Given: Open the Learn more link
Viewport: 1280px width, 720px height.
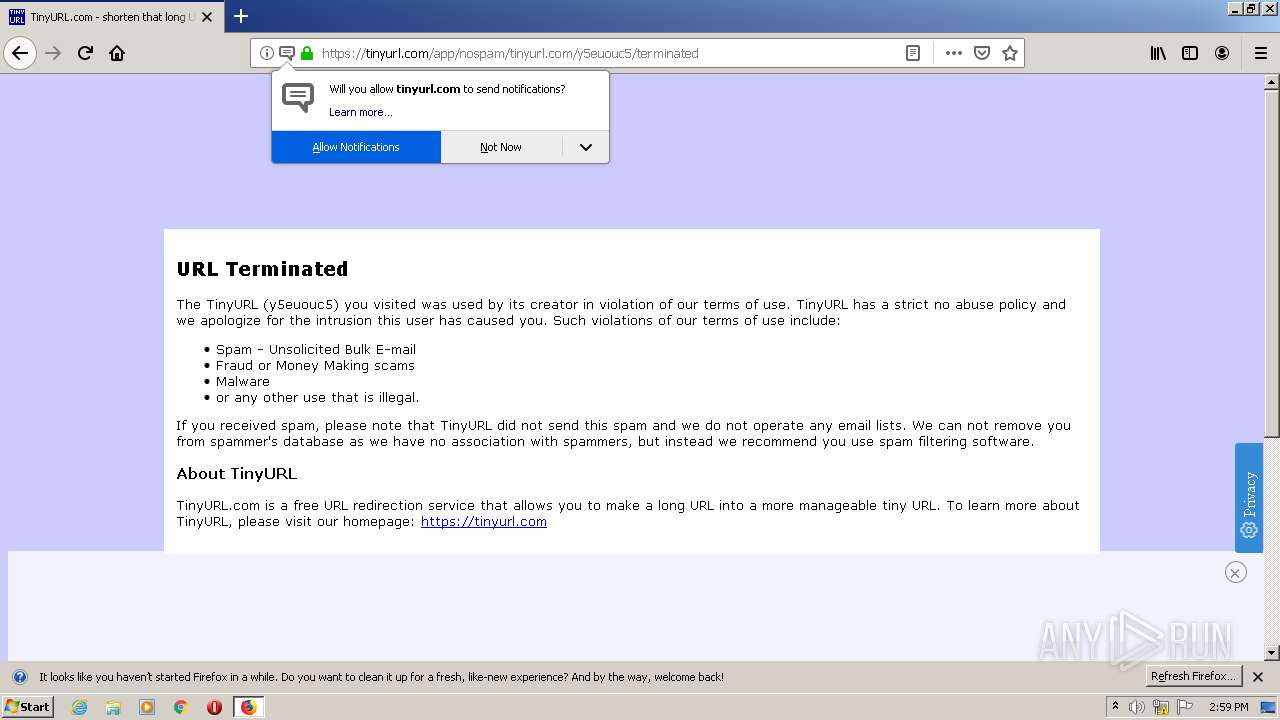Looking at the screenshot, I should tap(361, 112).
